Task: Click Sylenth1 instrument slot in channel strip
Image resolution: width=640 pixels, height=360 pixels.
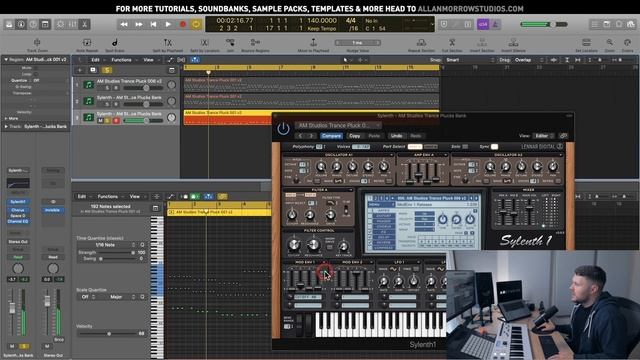Action: 18,202
